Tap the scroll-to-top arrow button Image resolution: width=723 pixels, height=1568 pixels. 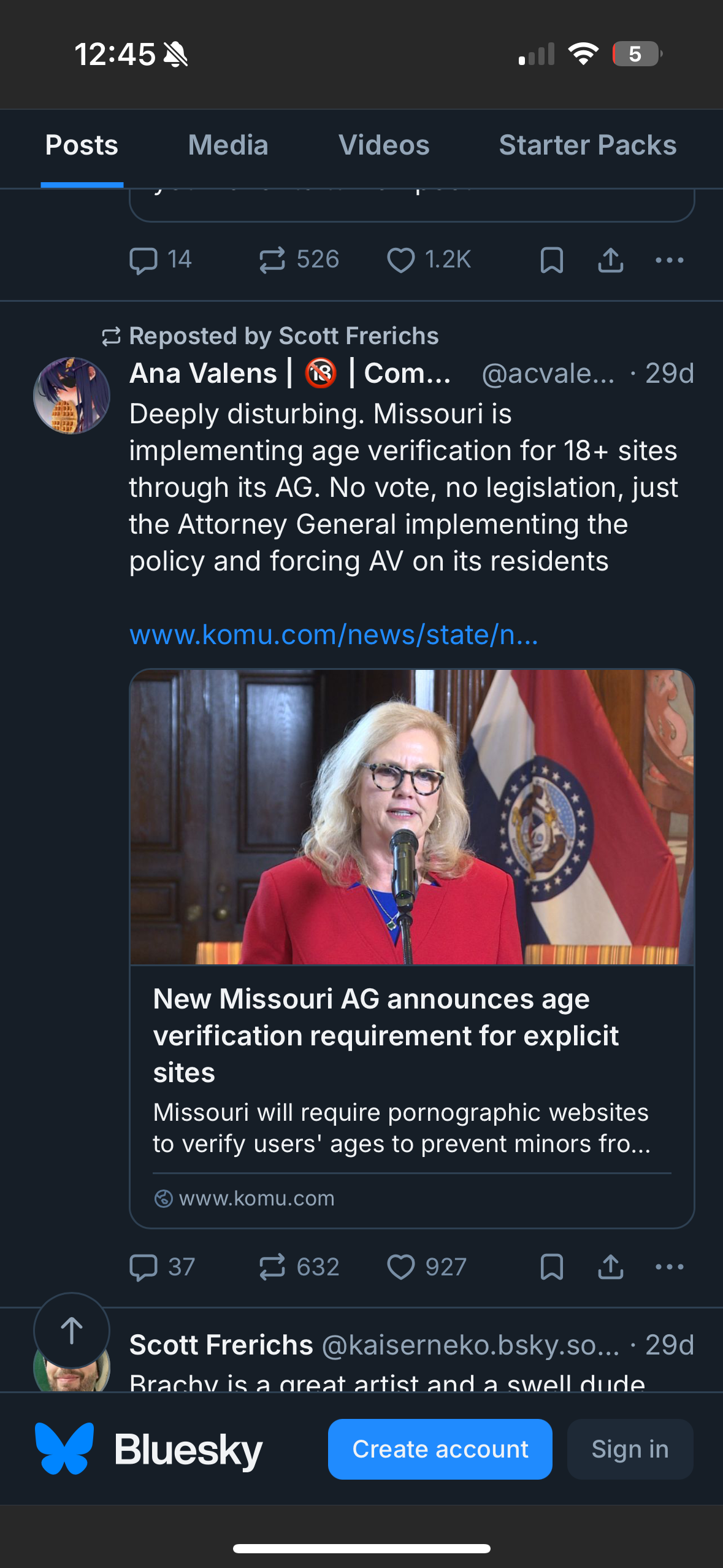point(72,1331)
